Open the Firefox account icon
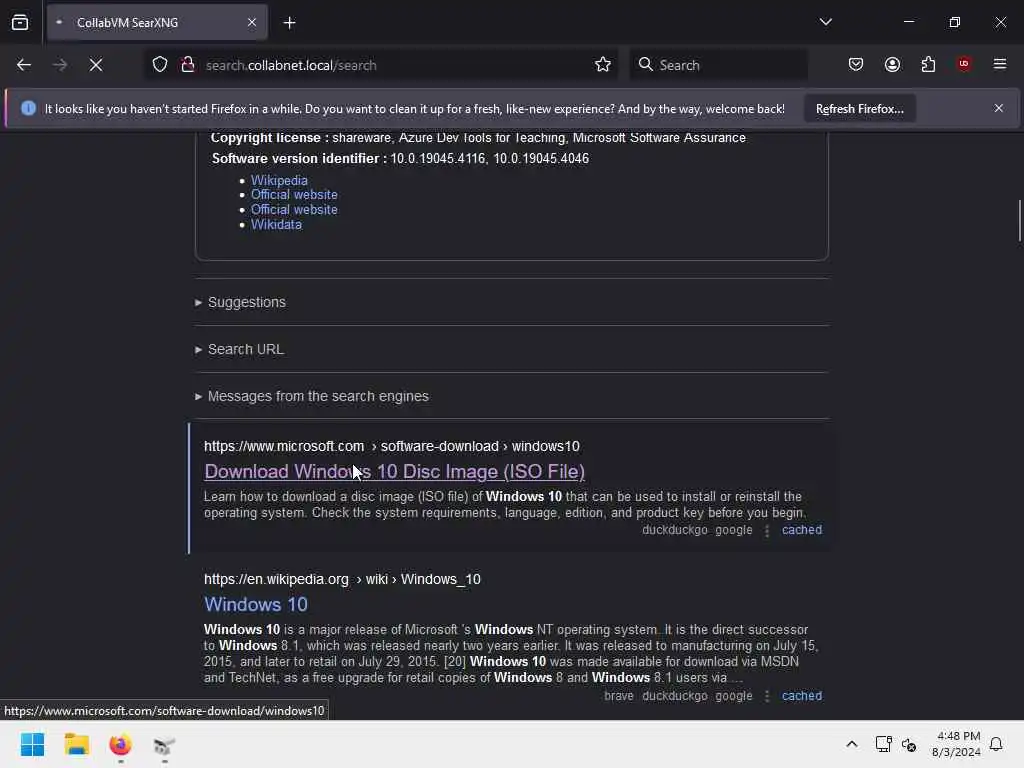The image size is (1024, 768). [892, 65]
